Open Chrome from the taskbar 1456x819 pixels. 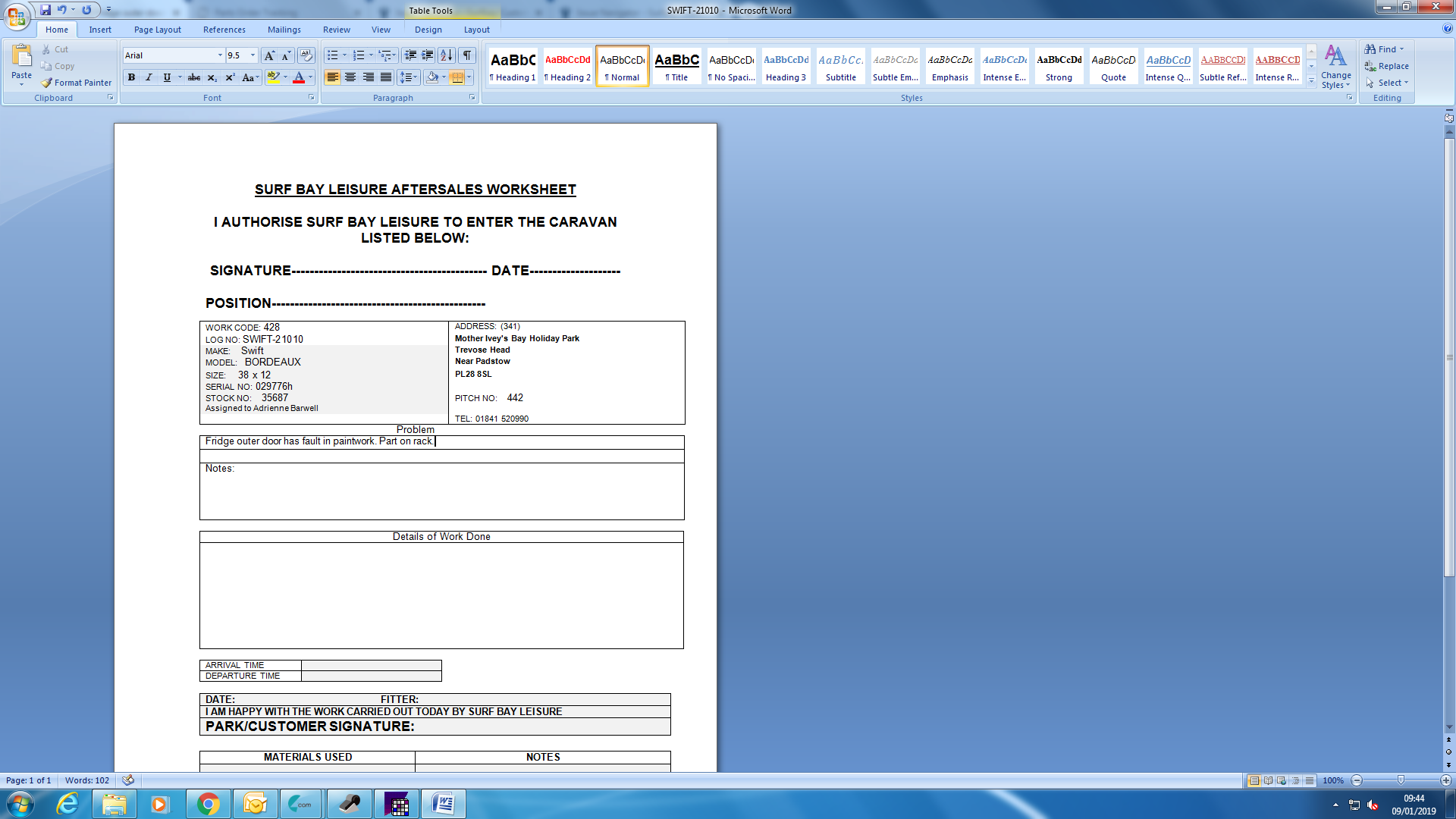point(208,804)
